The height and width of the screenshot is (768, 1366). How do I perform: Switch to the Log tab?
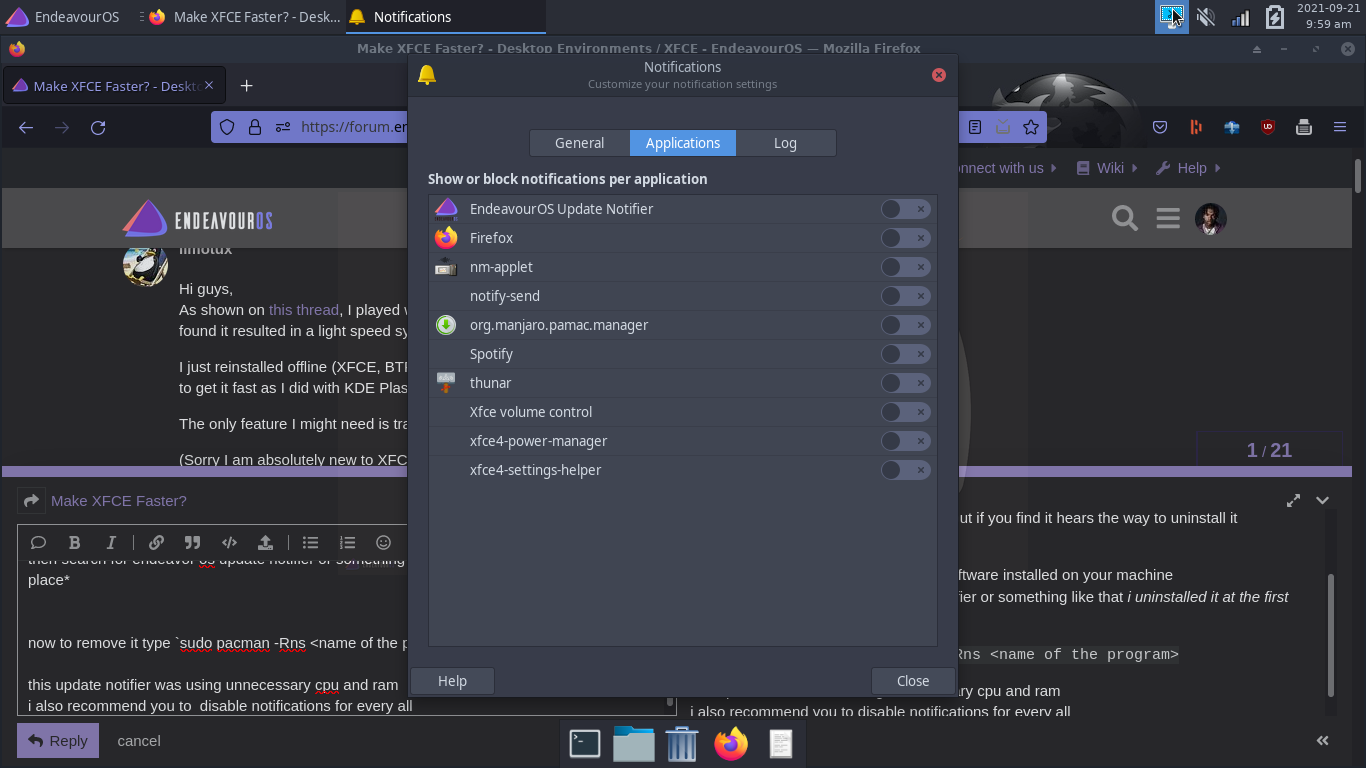click(x=785, y=143)
